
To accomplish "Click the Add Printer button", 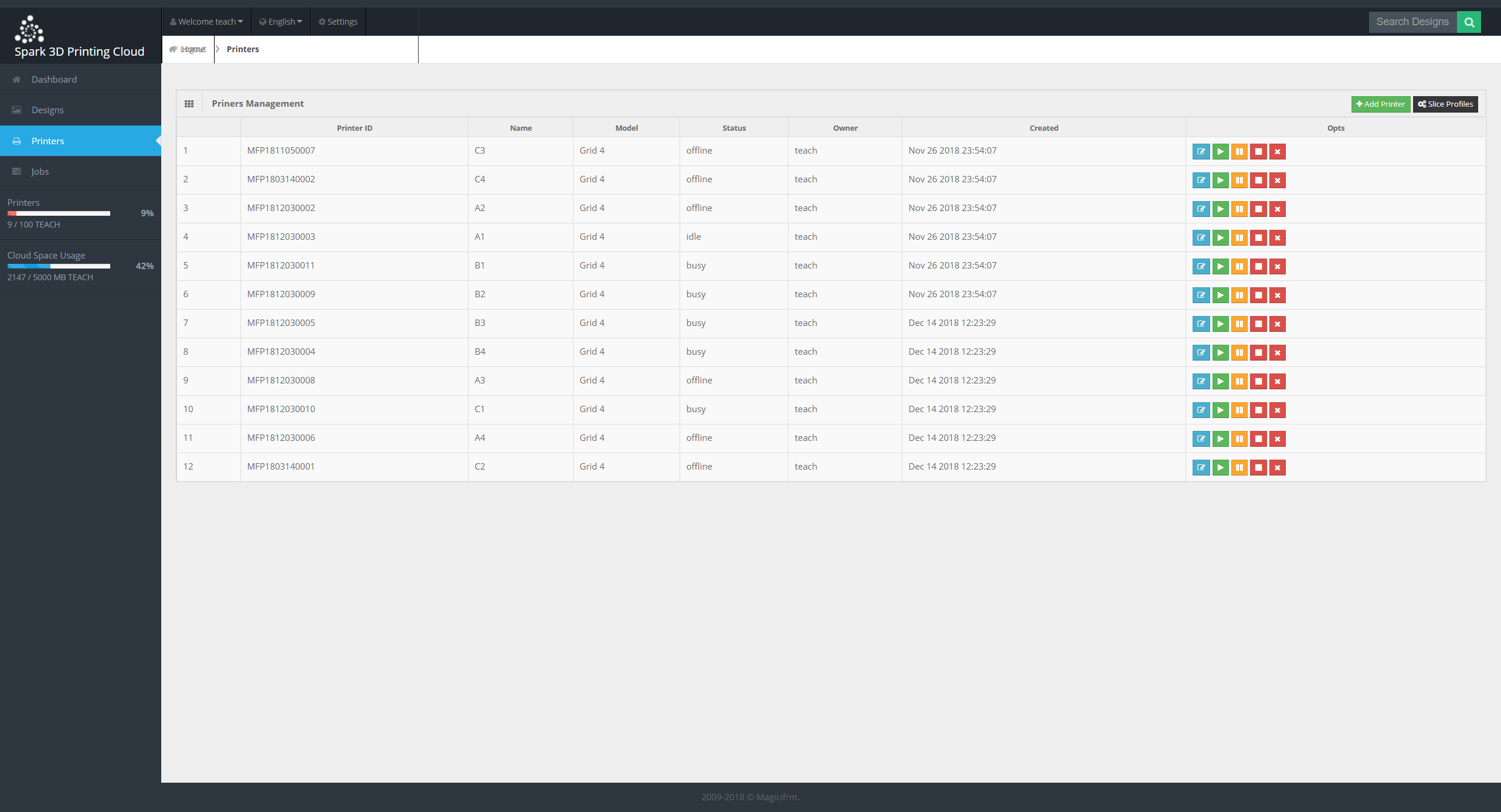I will [1381, 104].
